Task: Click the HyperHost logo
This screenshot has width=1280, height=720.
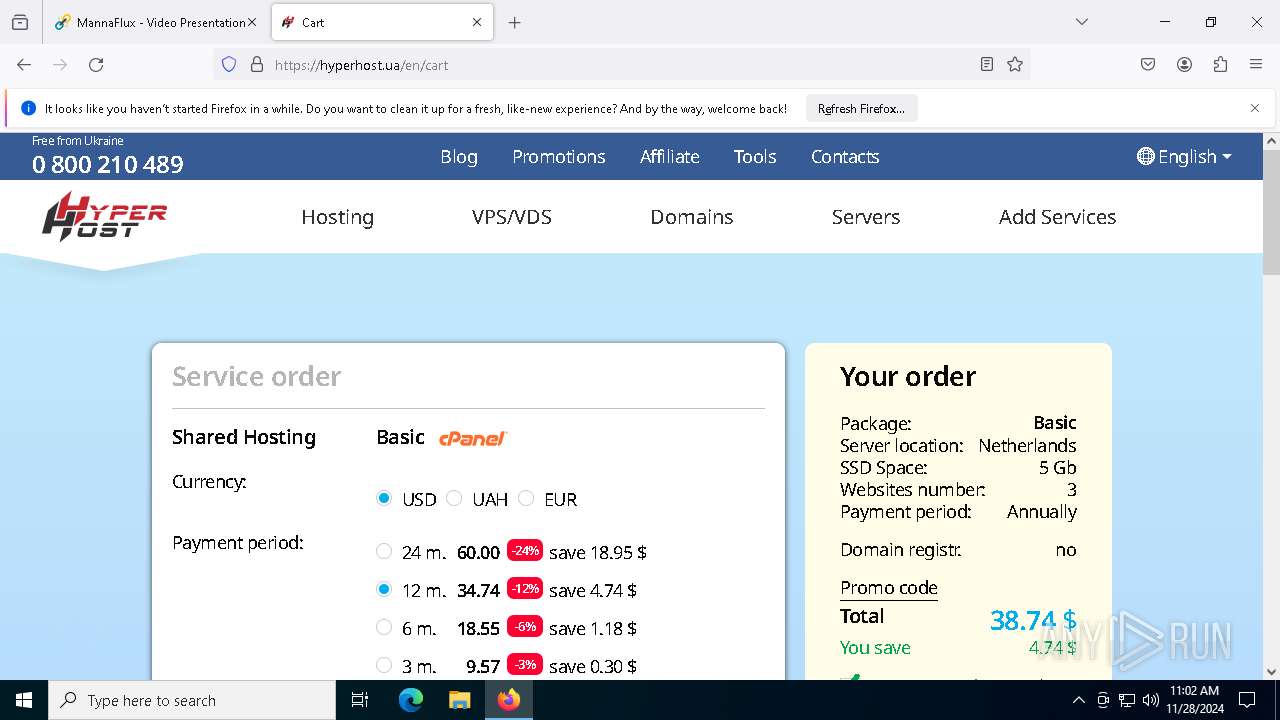Action: [x=104, y=217]
